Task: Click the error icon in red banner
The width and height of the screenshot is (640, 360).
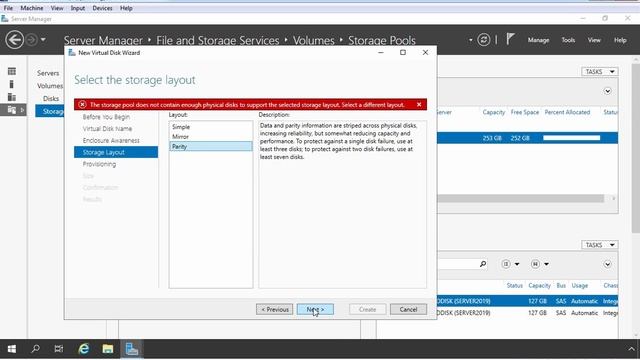Action: click(x=82, y=104)
